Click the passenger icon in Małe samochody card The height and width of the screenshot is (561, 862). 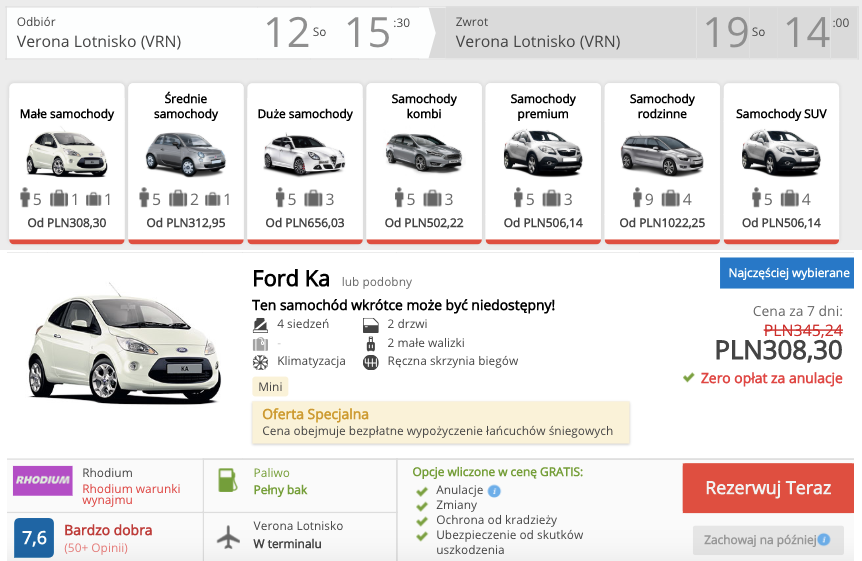click(x=25, y=197)
